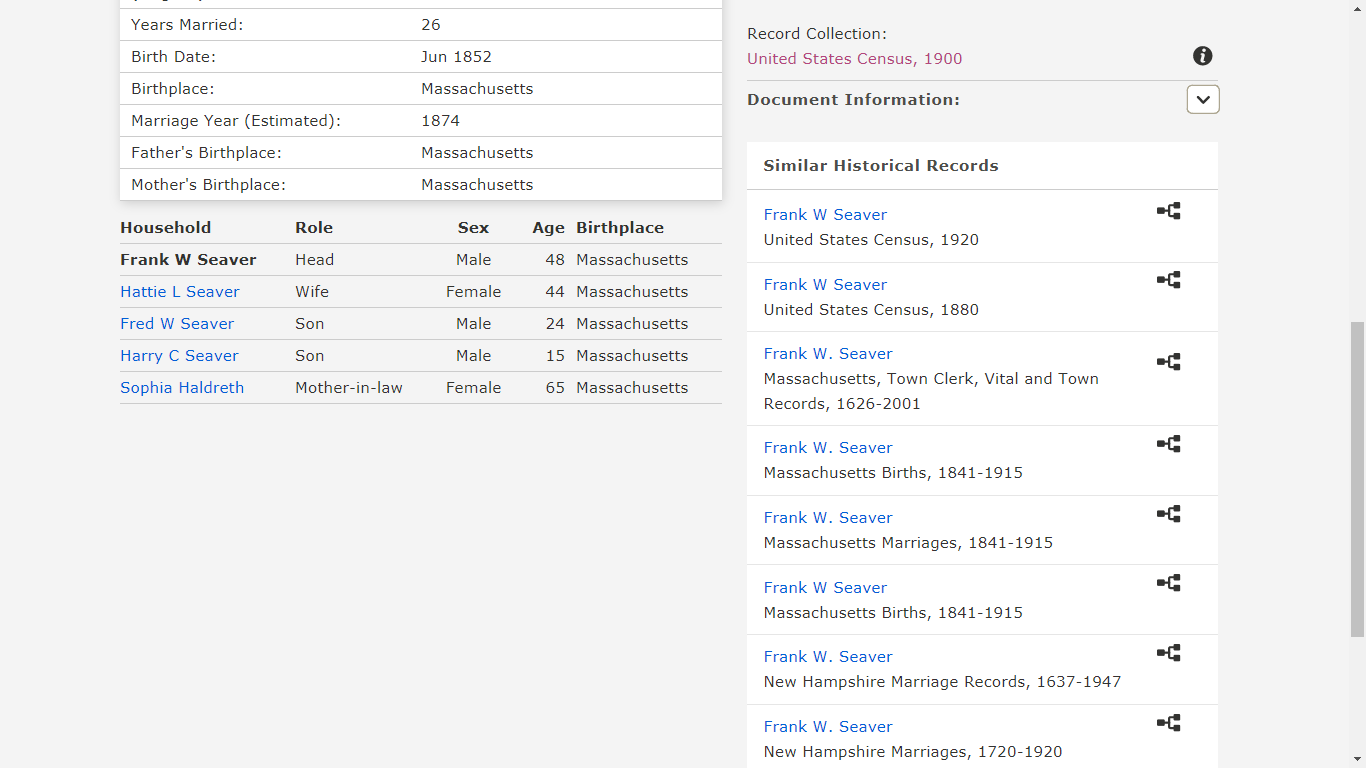Click the info icon beside Record Collection
This screenshot has width=1366, height=768.
(x=1202, y=56)
